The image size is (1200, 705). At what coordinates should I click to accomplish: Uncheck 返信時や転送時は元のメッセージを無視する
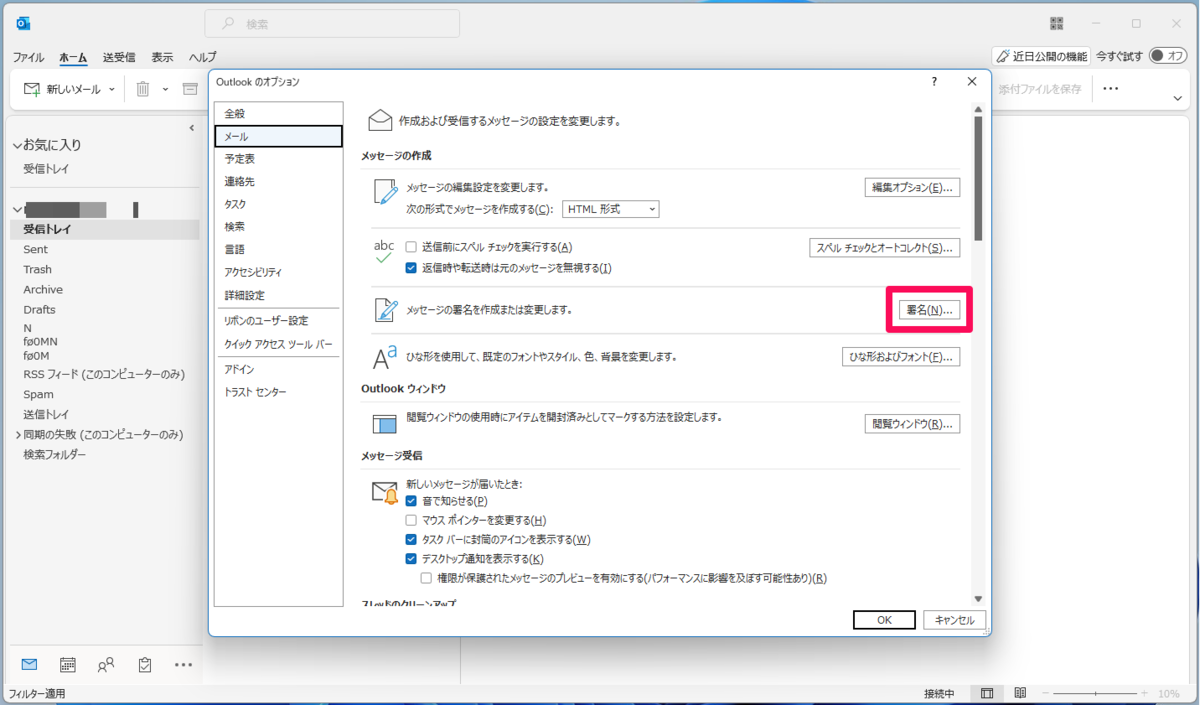pos(411,268)
